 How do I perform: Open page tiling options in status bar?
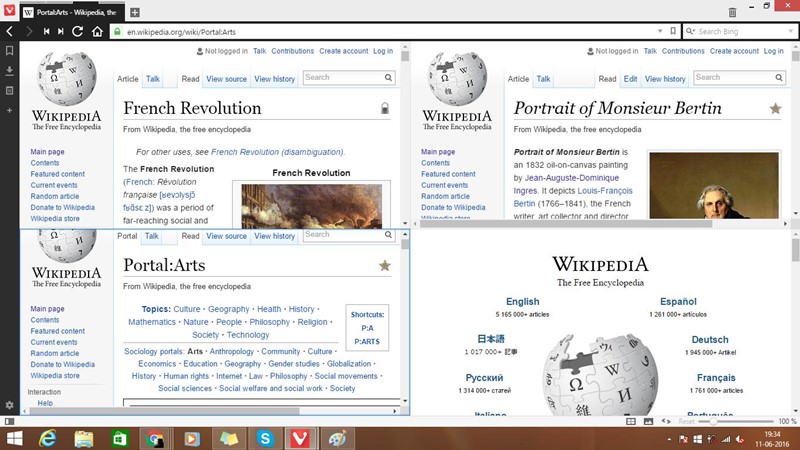631,421
